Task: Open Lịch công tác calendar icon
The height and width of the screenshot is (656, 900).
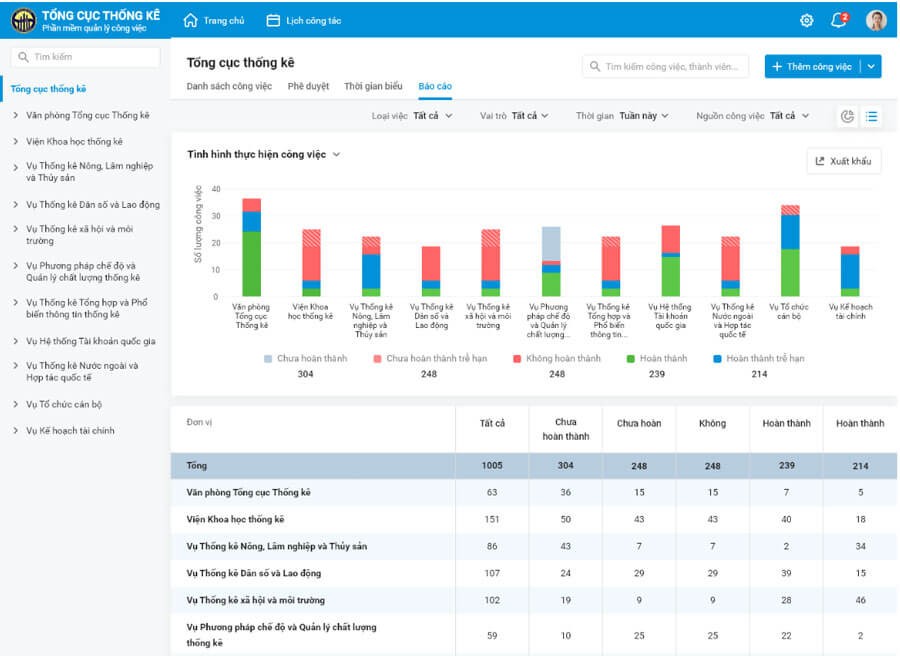Action: pyautogui.click(x=273, y=20)
